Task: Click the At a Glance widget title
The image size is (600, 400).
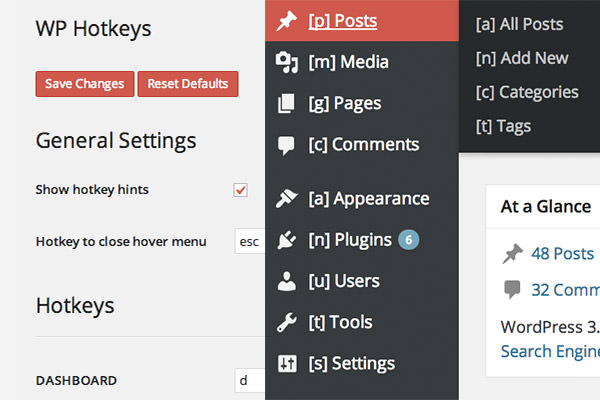Action: [x=546, y=207]
